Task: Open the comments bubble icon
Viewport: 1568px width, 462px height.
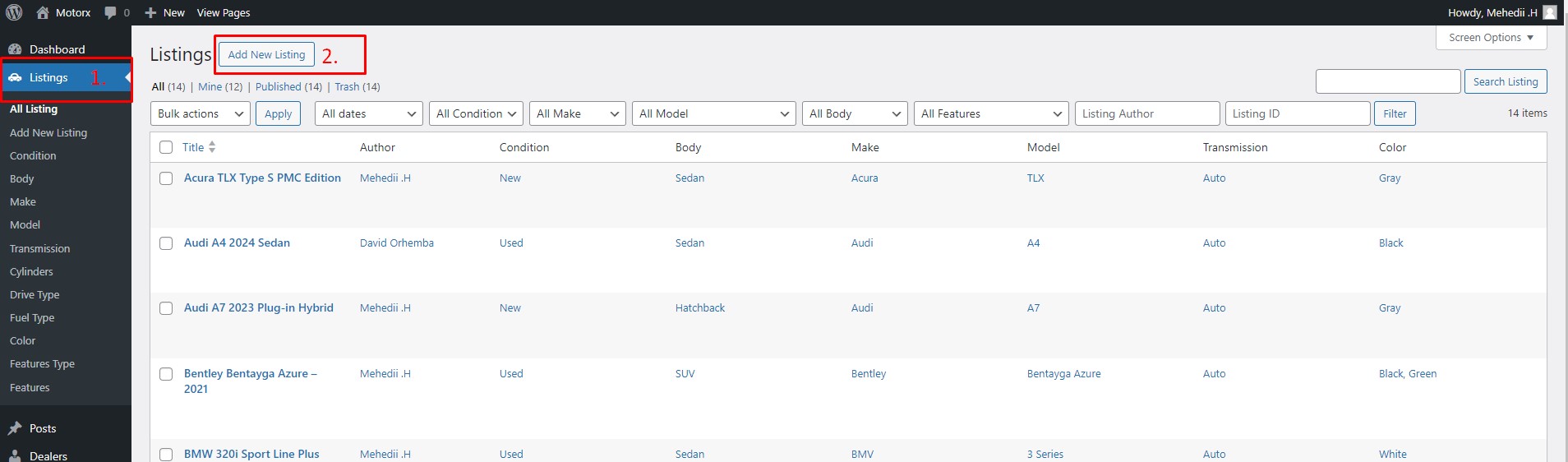Action: (111, 13)
